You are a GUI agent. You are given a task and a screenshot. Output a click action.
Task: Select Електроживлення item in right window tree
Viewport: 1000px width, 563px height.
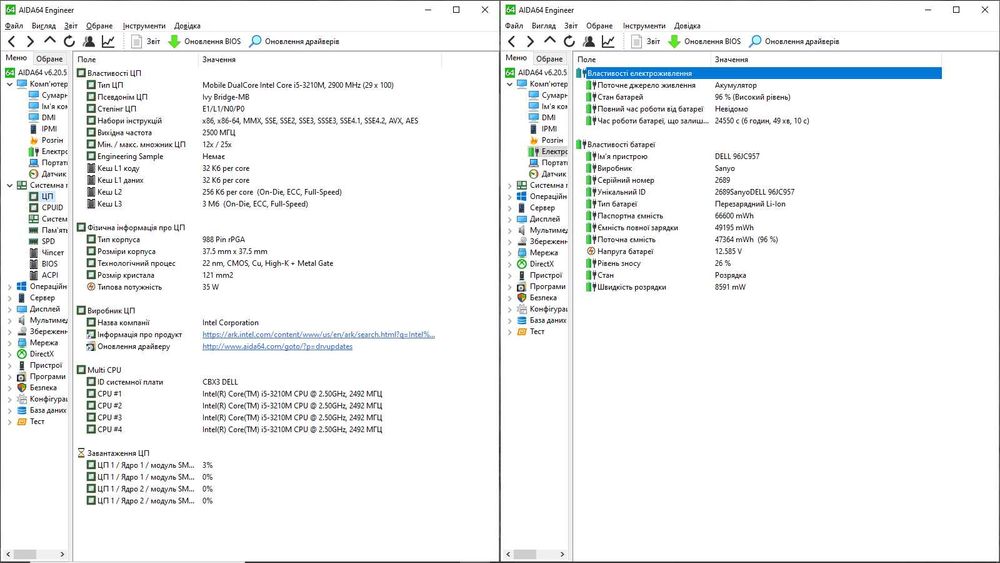point(554,152)
